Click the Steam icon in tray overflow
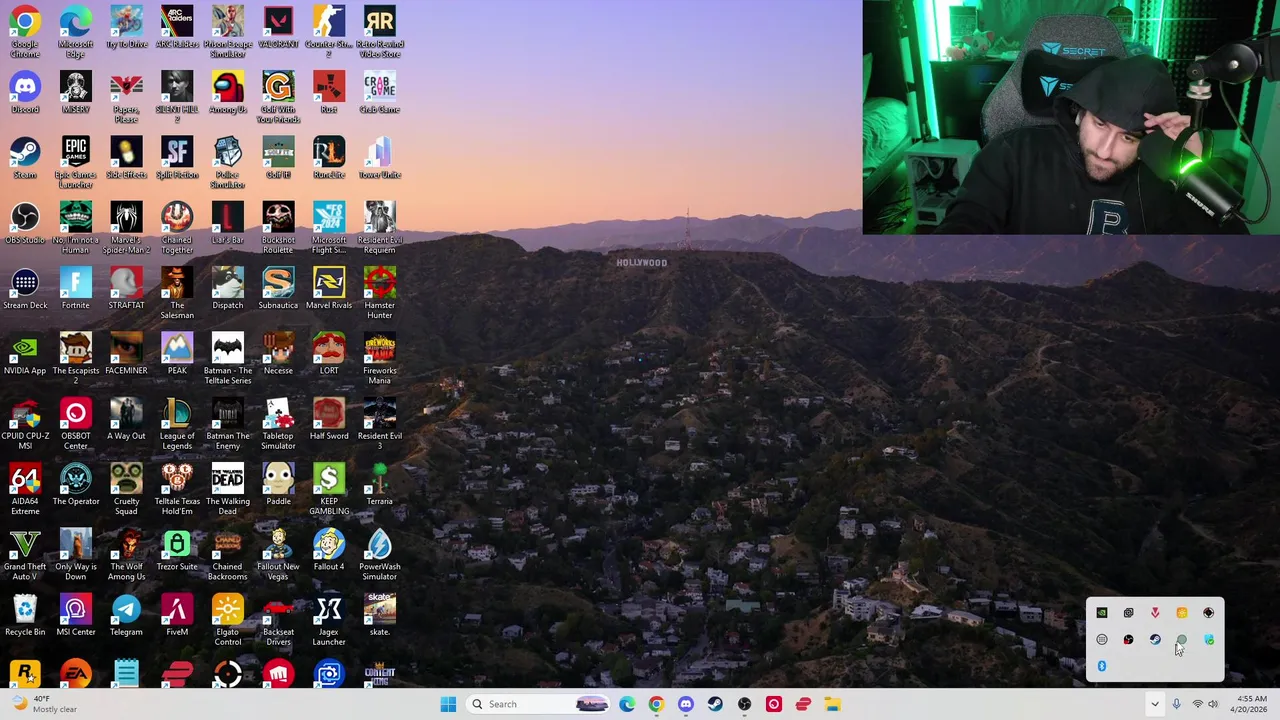 1155,640
